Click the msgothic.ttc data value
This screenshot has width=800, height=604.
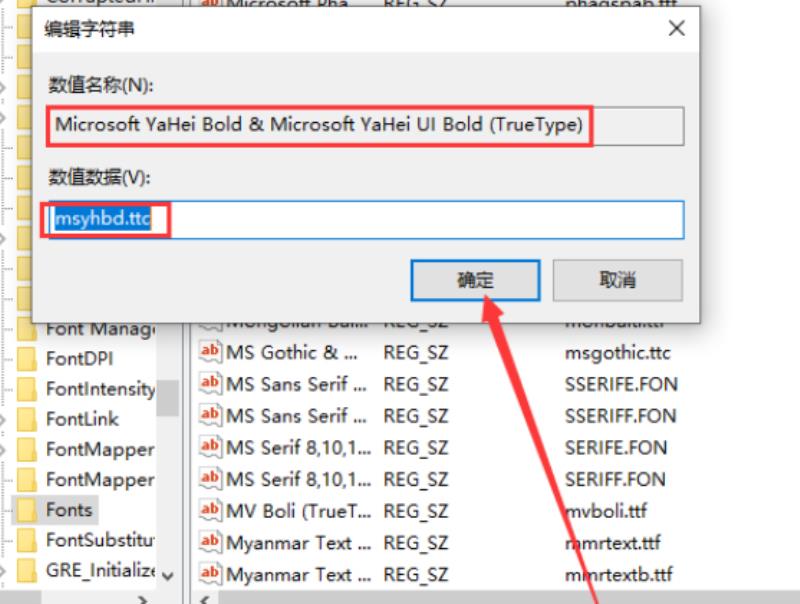[617, 353]
